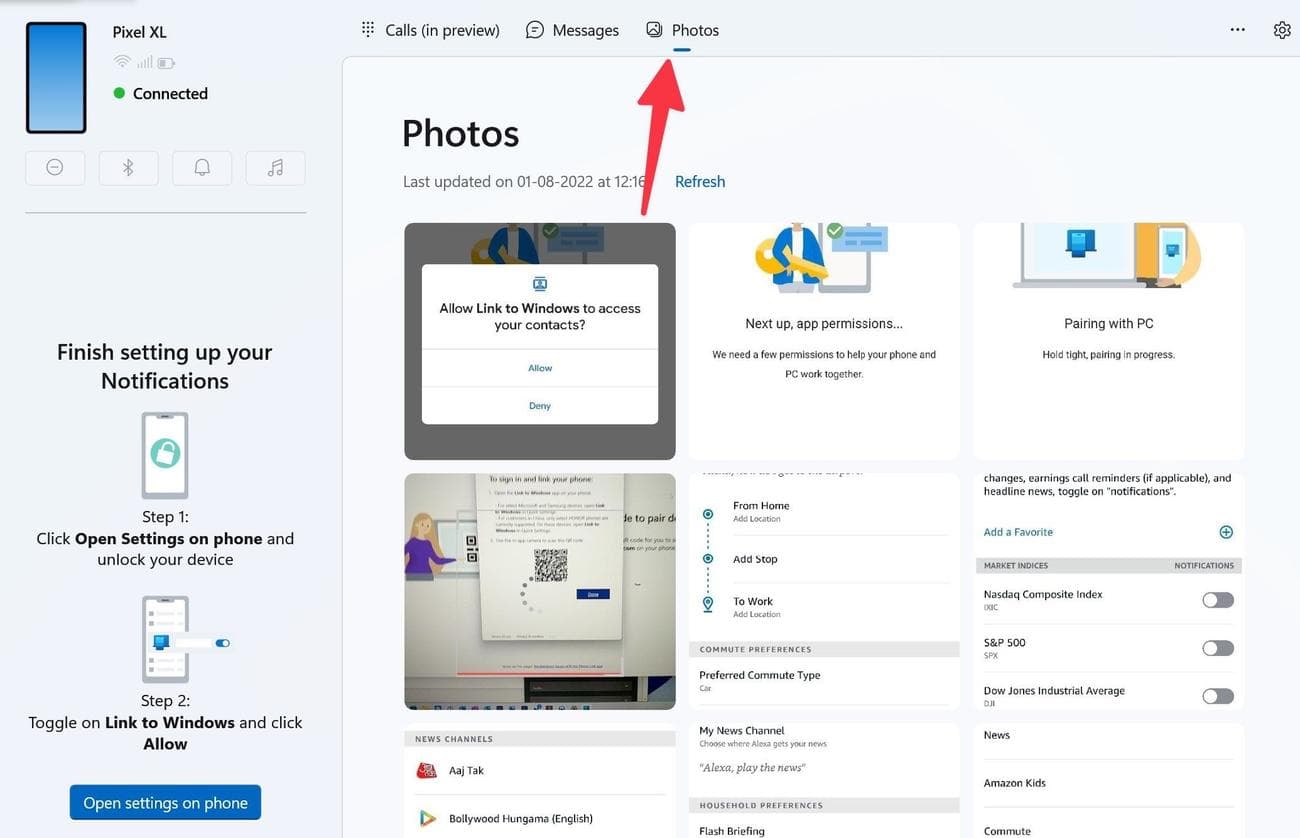The width and height of the screenshot is (1300, 838).
Task: Open the Pairing with PC screenshot
Action: click(x=1107, y=340)
